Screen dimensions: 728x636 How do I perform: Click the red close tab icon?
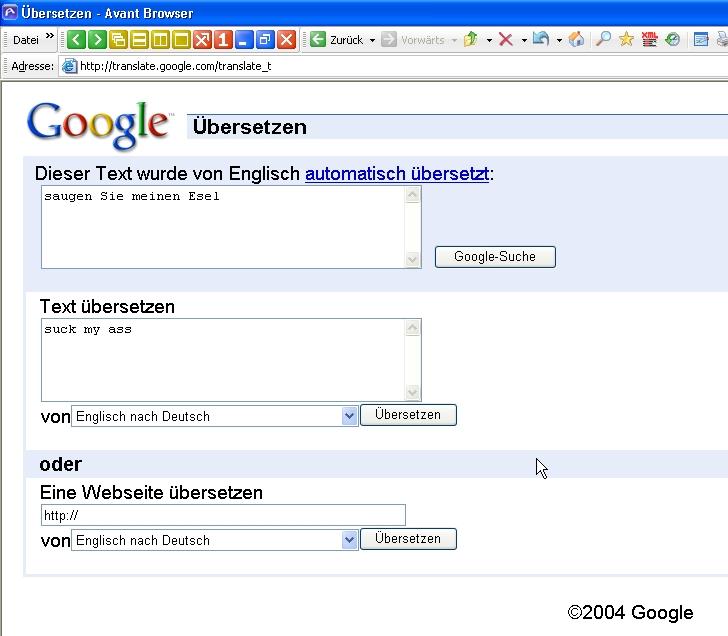tap(286, 40)
